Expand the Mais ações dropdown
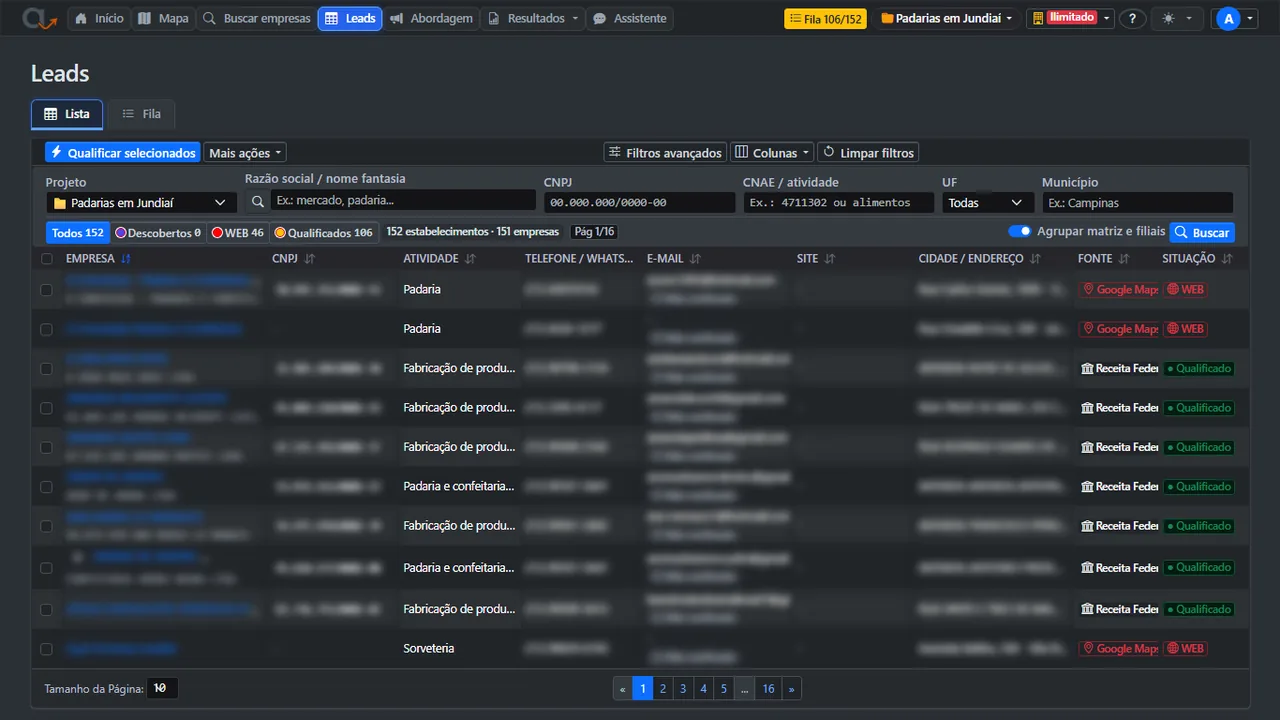Viewport: 1280px width, 720px height. (245, 153)
